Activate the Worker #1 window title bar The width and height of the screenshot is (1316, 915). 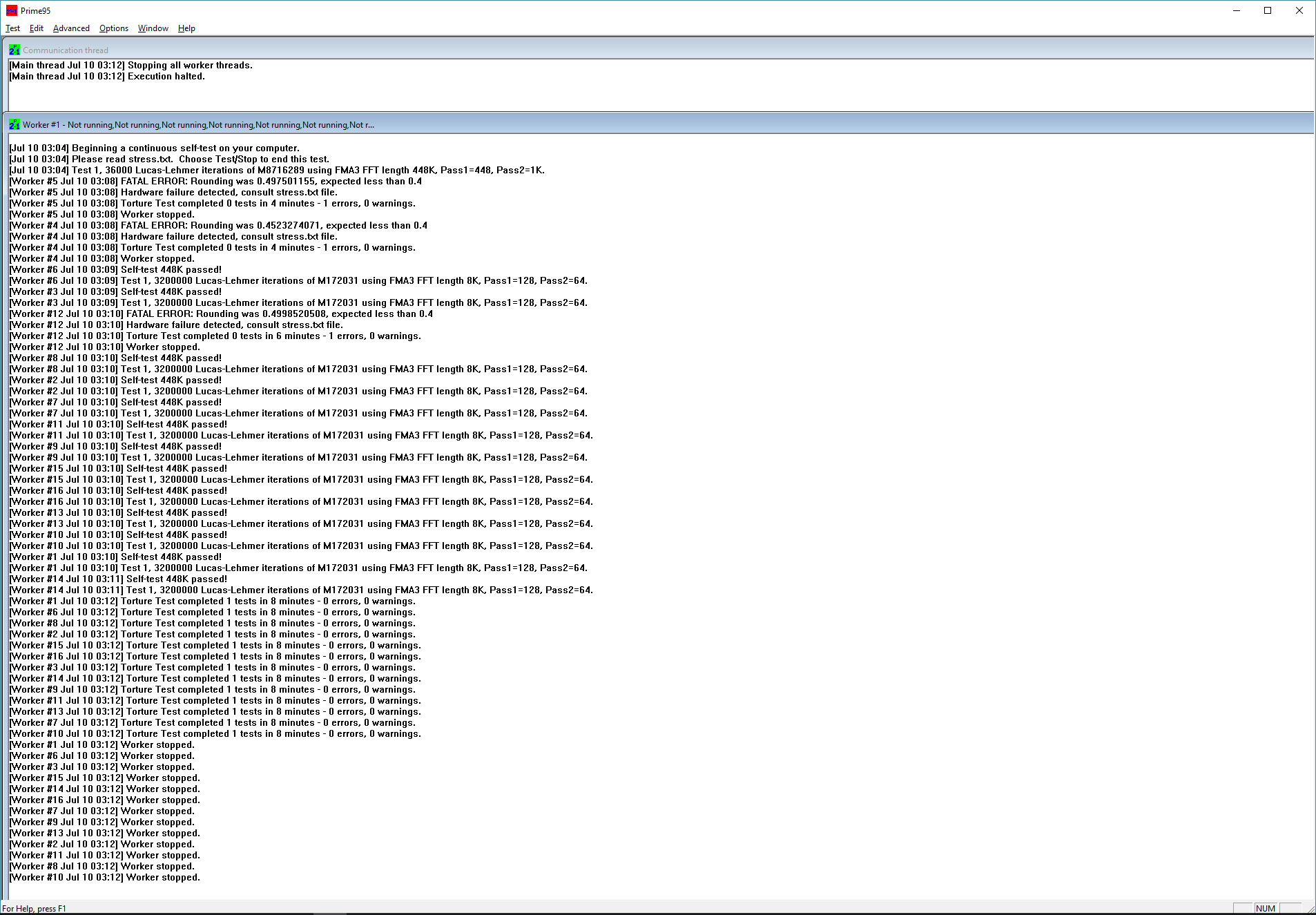(658, 124)
